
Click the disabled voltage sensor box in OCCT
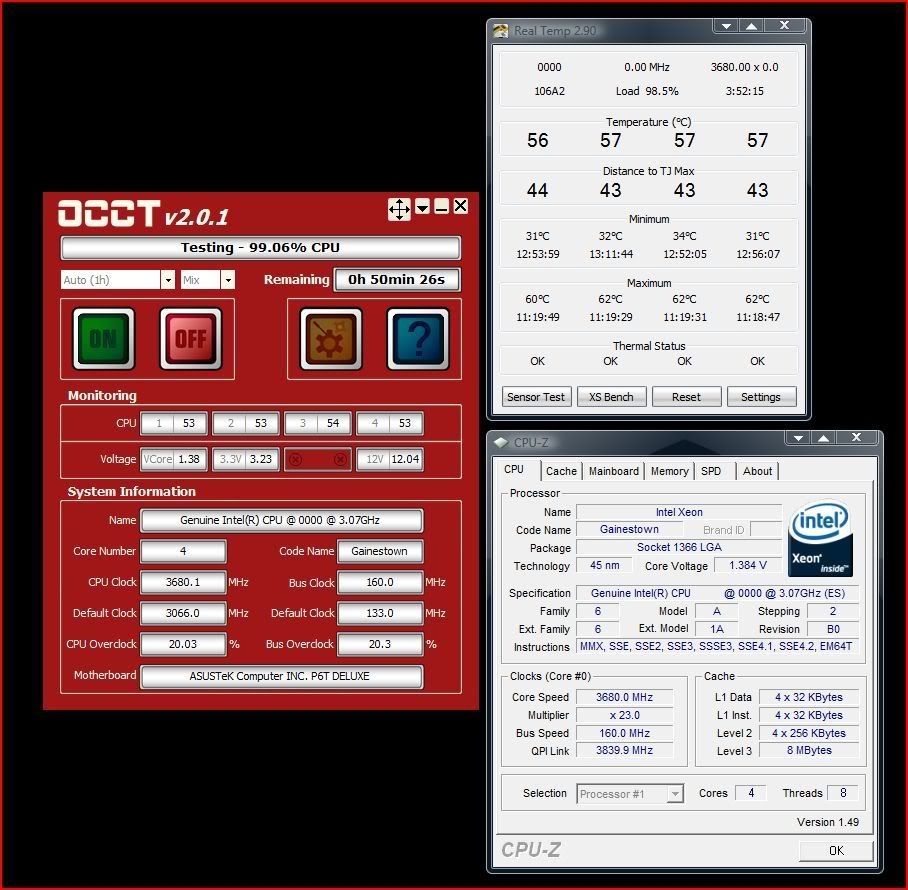click(318, 459)
